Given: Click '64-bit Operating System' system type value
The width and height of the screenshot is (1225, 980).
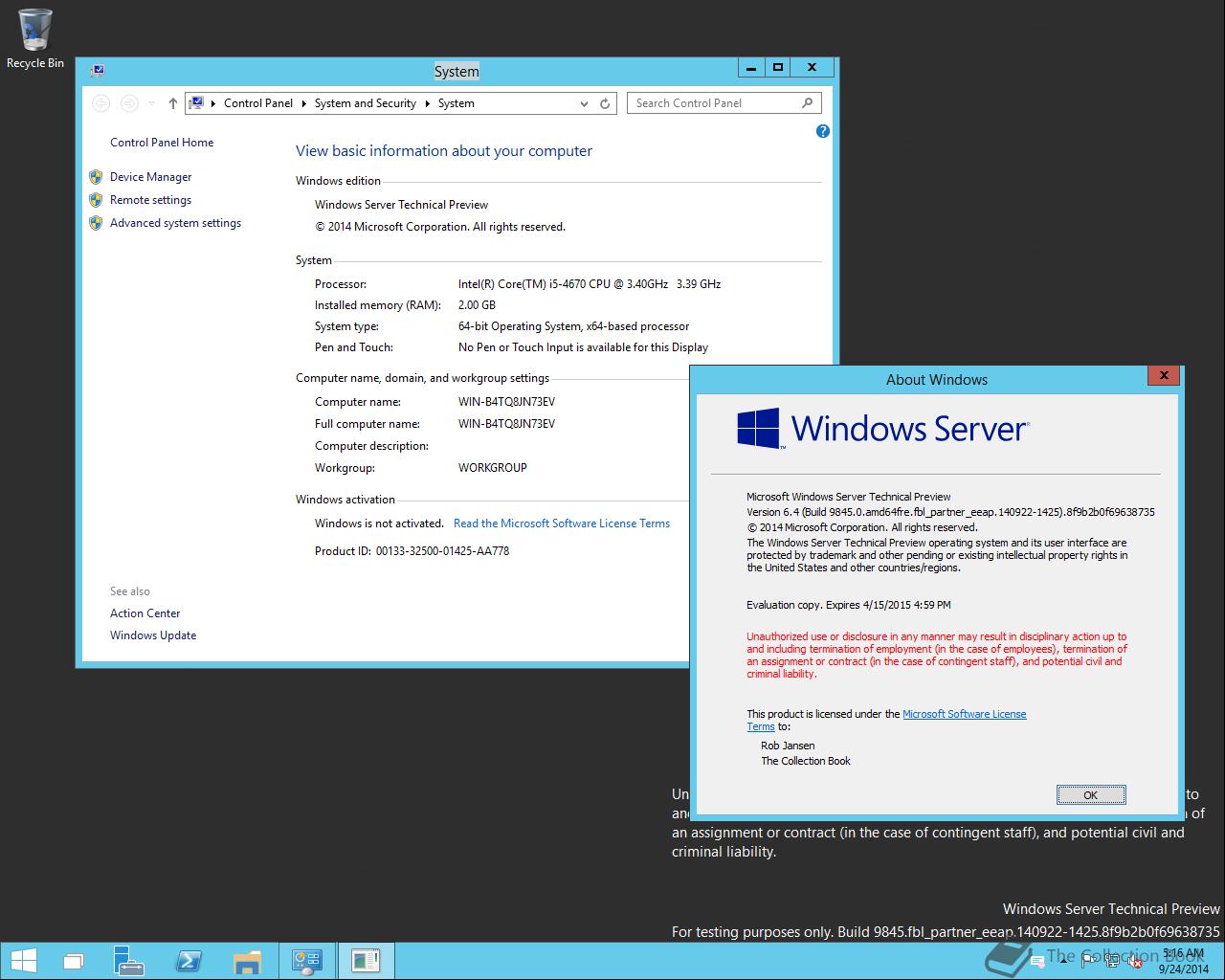Looking at the screenshot, I should coord(573,326).
